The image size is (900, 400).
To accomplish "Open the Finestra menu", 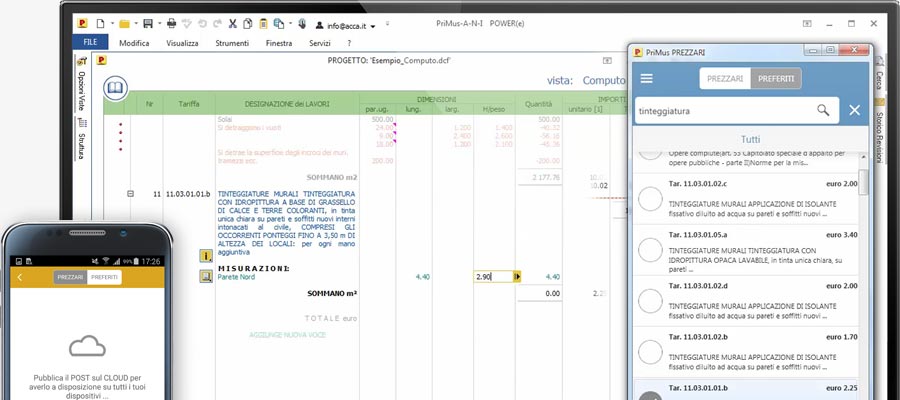I will (279, 43).
